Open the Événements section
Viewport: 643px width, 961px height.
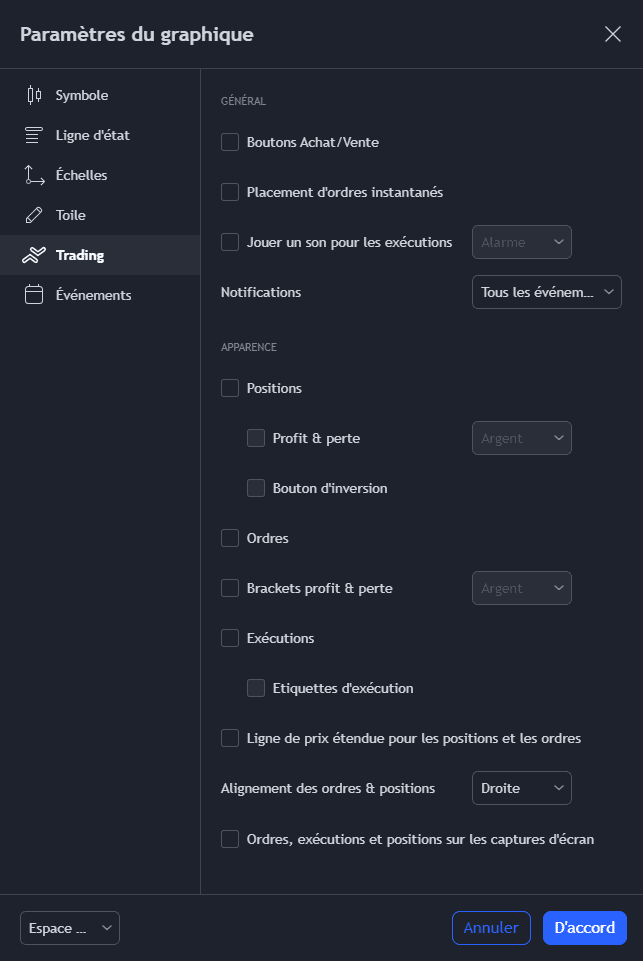[x=93, y=295]
